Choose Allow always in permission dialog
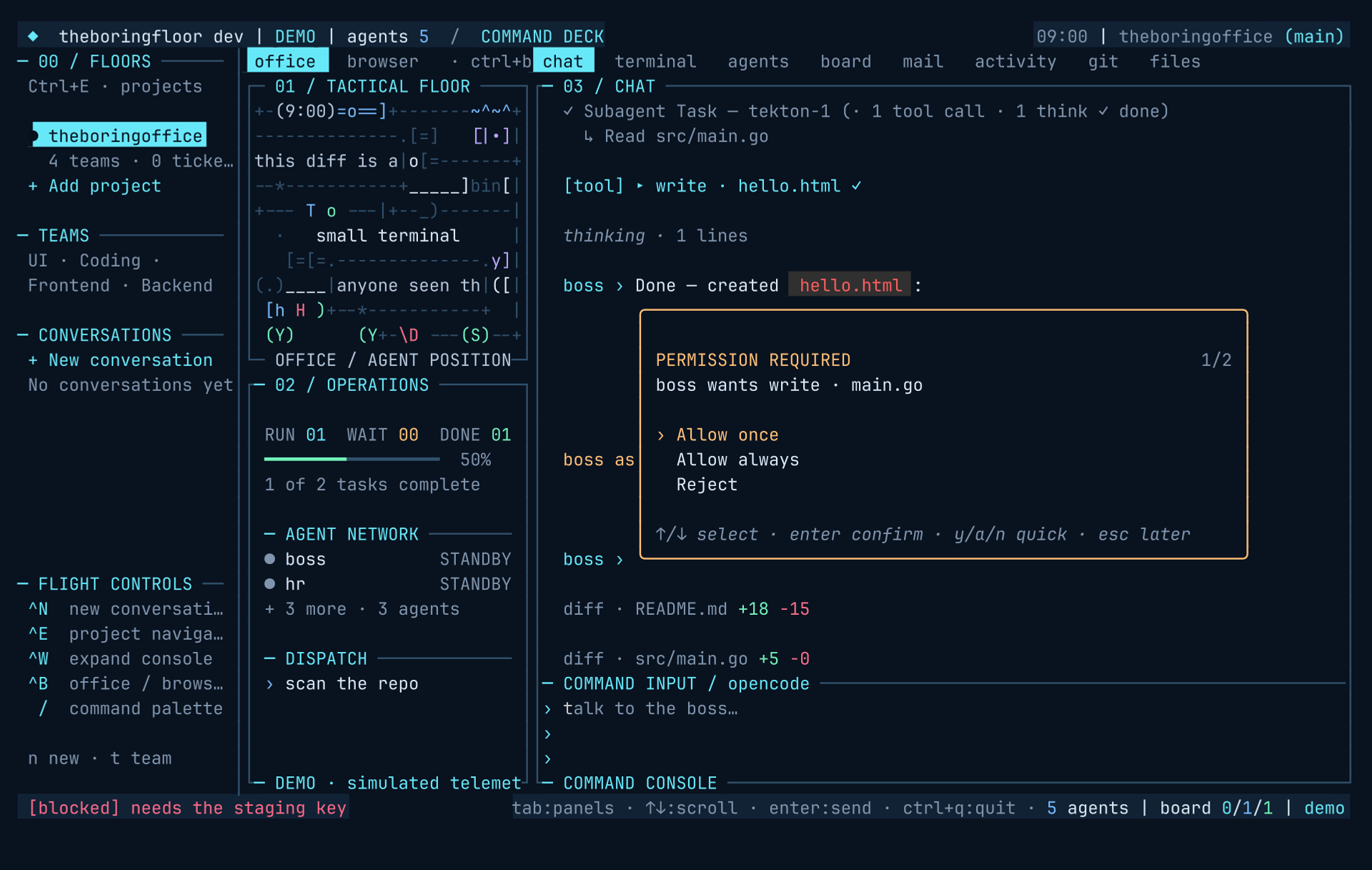This screenshot has height=870, width=1372. click(737, 460)
